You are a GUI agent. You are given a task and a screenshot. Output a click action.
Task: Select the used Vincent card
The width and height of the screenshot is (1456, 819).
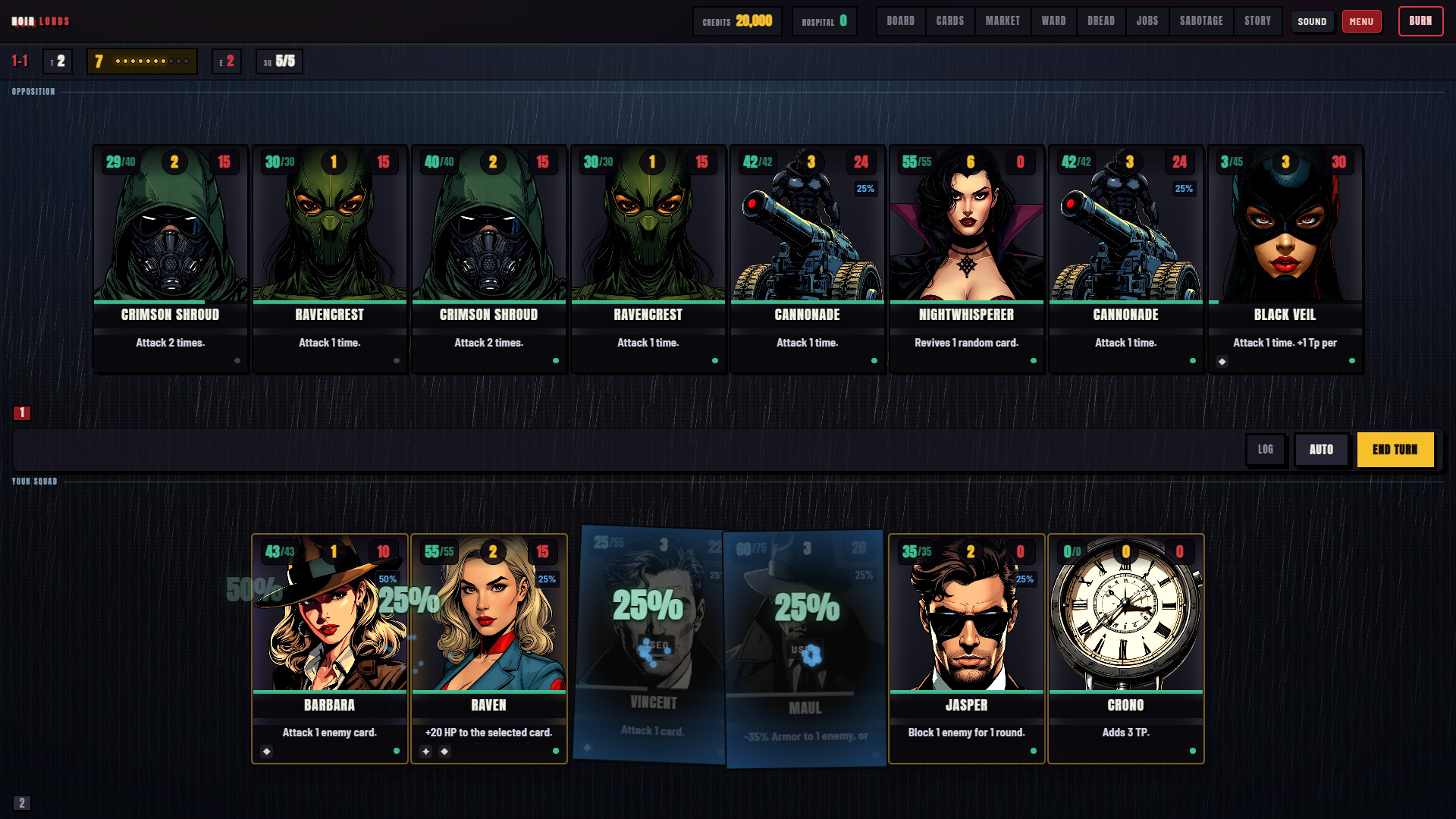(x=651, y=645)
